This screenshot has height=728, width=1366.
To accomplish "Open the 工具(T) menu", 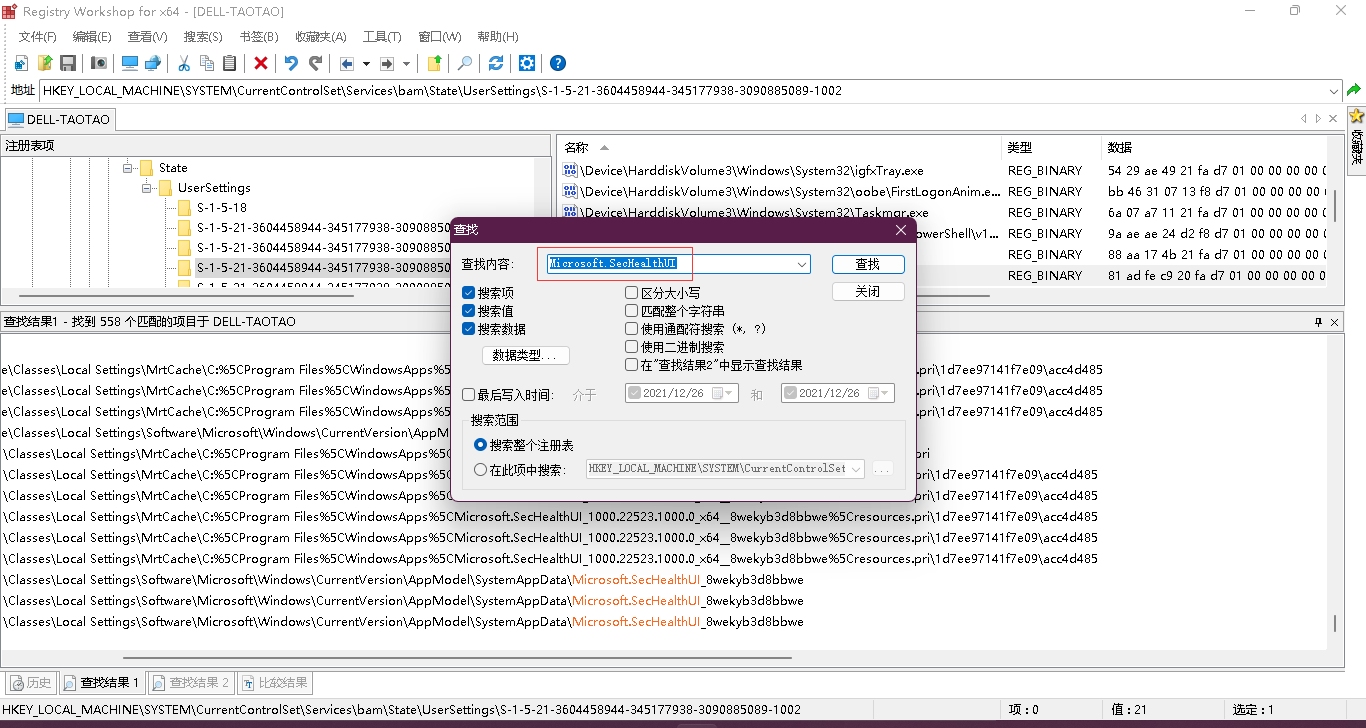I will click(x=382, y=37).
